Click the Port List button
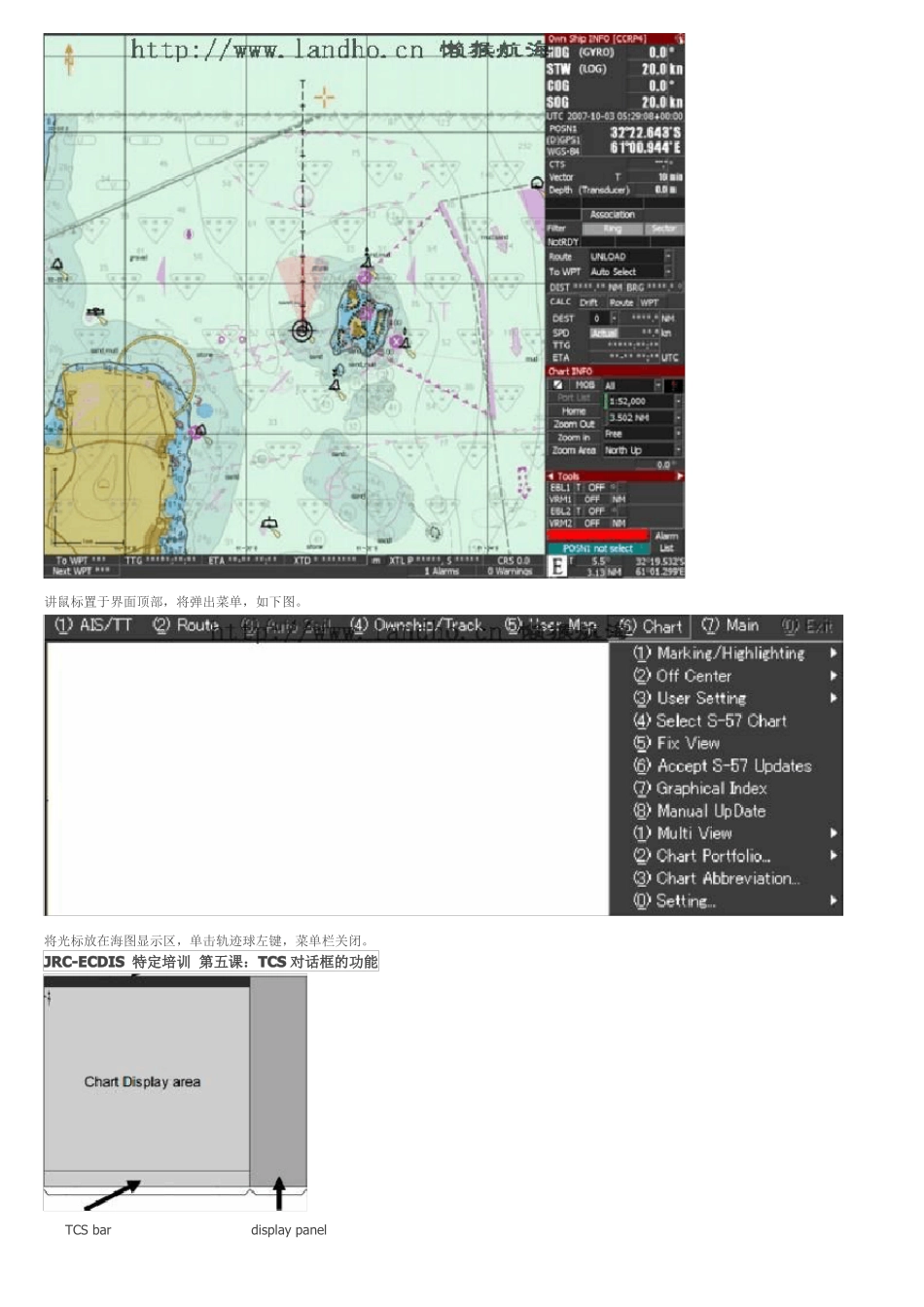 (x=574, y=398)
